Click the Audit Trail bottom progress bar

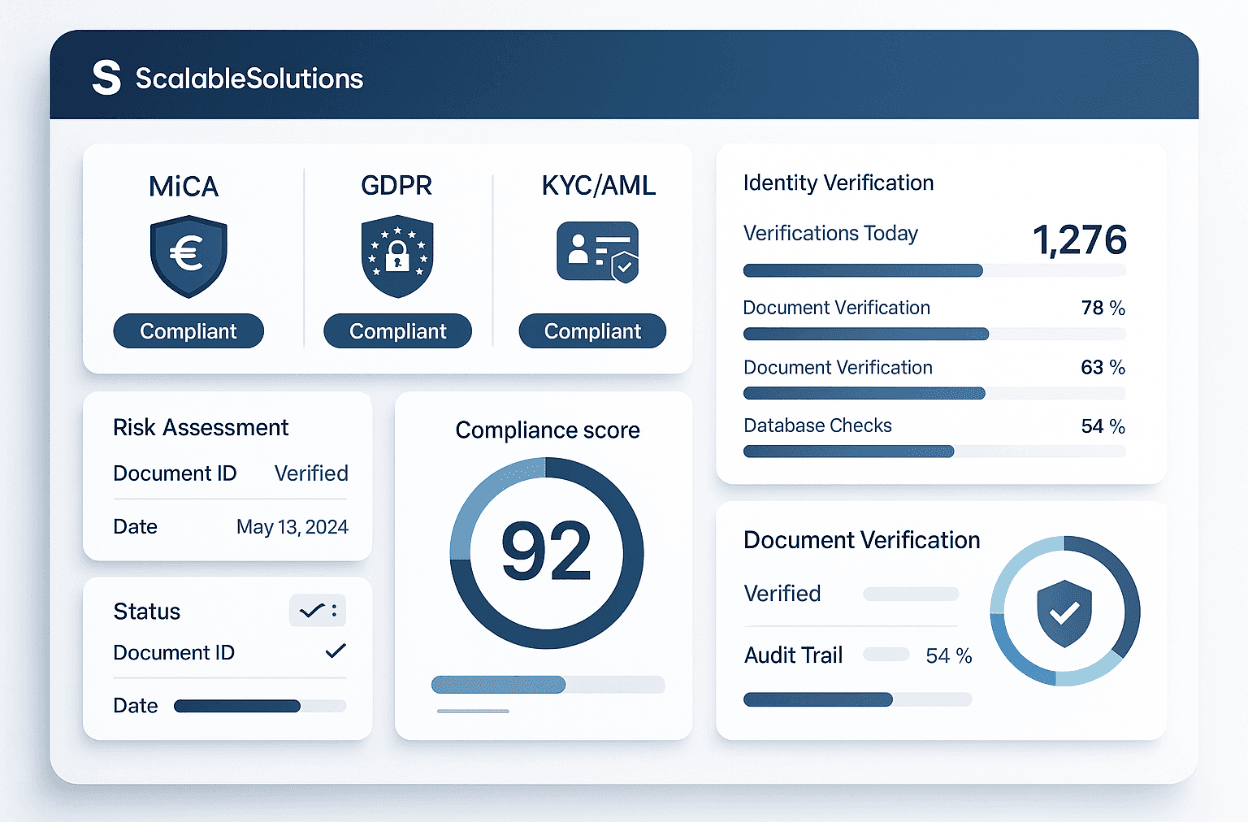[857, 700]
